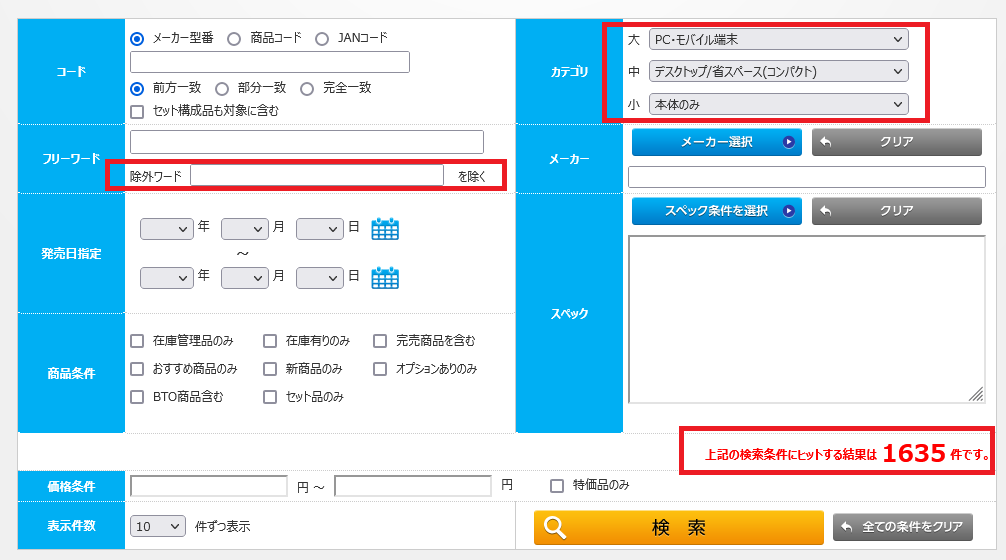Viewport: 1006px width, 560px height.
Task: Select the 商品コード radio button
Action: [234, 39]
